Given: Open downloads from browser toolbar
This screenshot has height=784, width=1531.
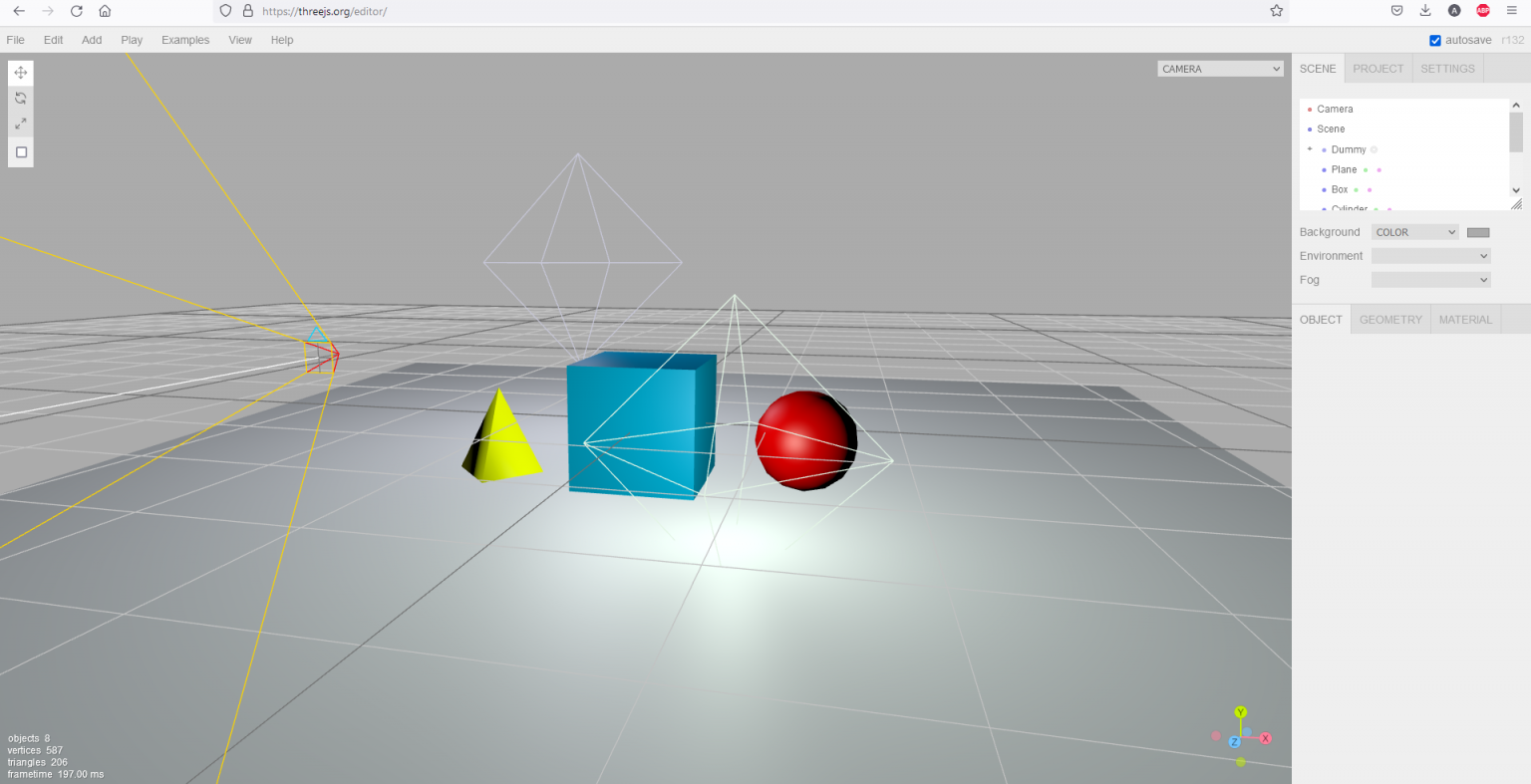Looking at the screenshot, I should click(1425, 11).
